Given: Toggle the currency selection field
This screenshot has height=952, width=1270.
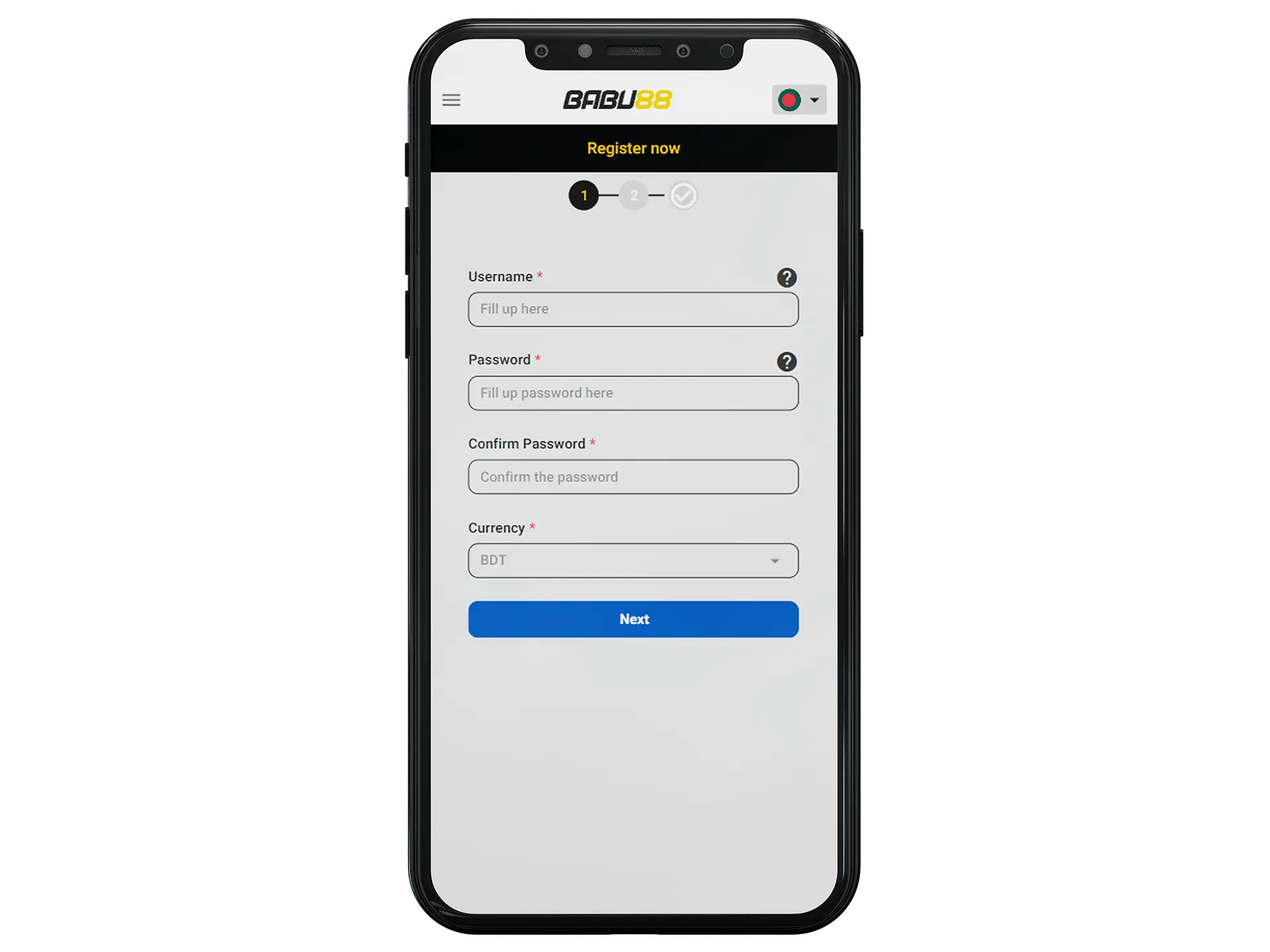Looking at the screenshot, I should (633, 560).
